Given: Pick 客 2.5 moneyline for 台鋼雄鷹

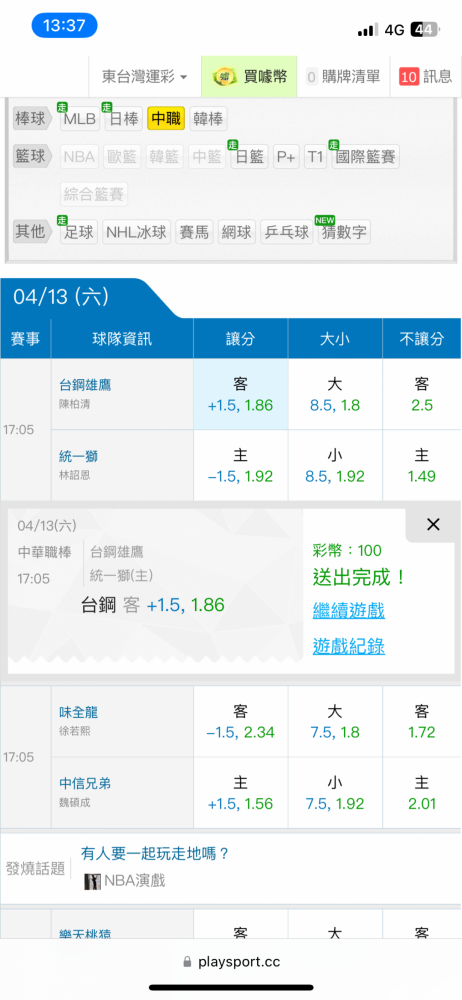Looking at the screenshot, I should click(x=422, y=395).
